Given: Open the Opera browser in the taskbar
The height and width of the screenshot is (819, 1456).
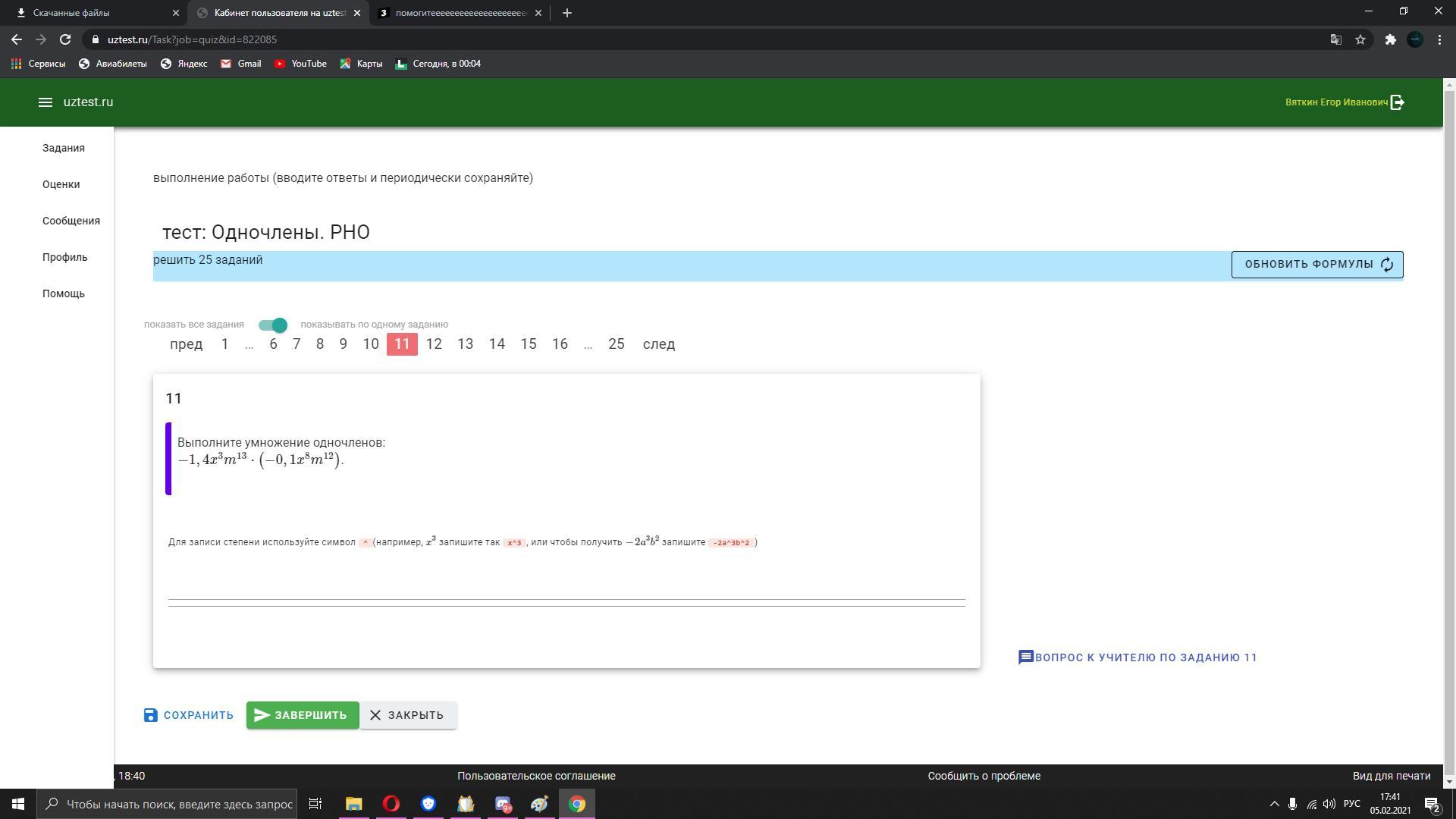Looking at the screenshot, I should pyautogui.click(x=391, y=804).
